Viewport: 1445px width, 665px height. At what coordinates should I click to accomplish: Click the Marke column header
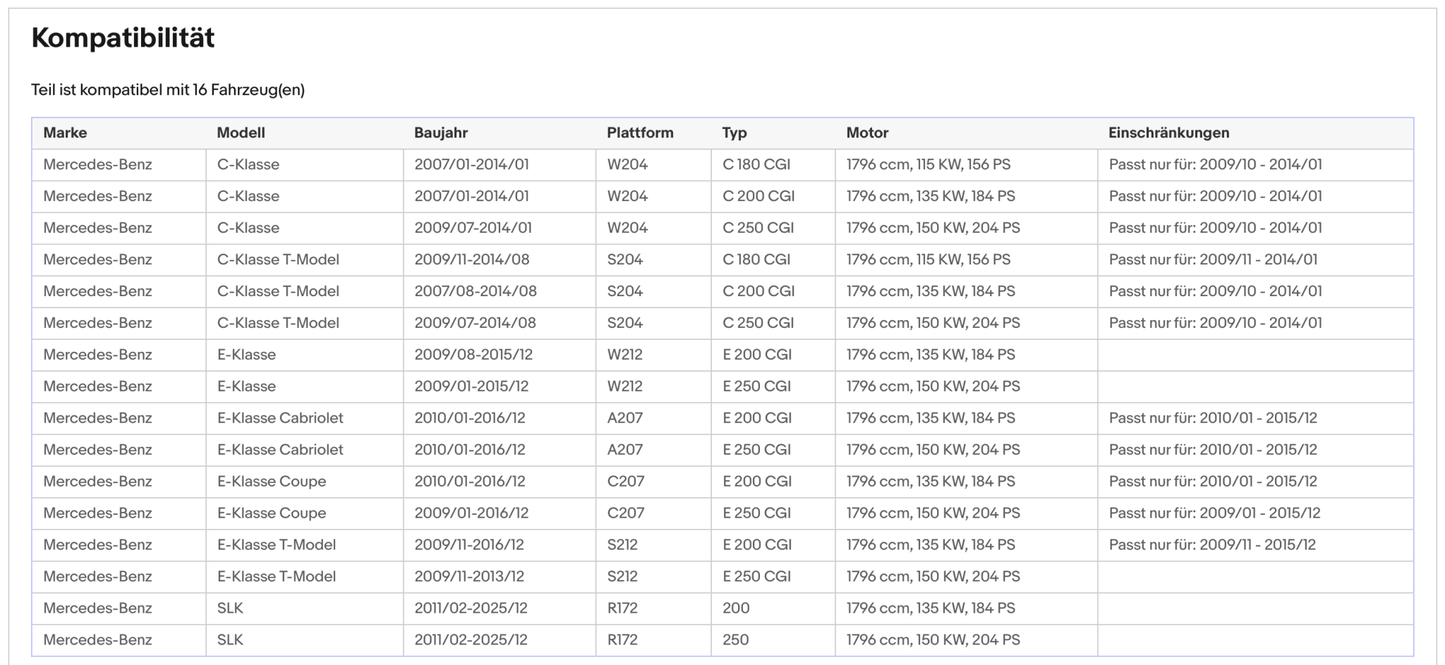click(65, 133)
